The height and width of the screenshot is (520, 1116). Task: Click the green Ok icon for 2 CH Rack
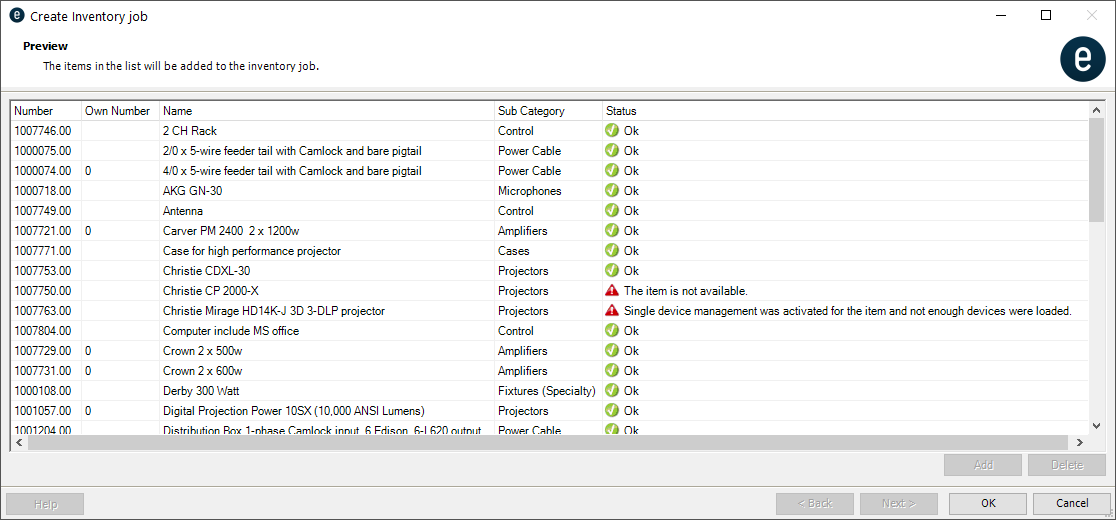pos(612,131)
